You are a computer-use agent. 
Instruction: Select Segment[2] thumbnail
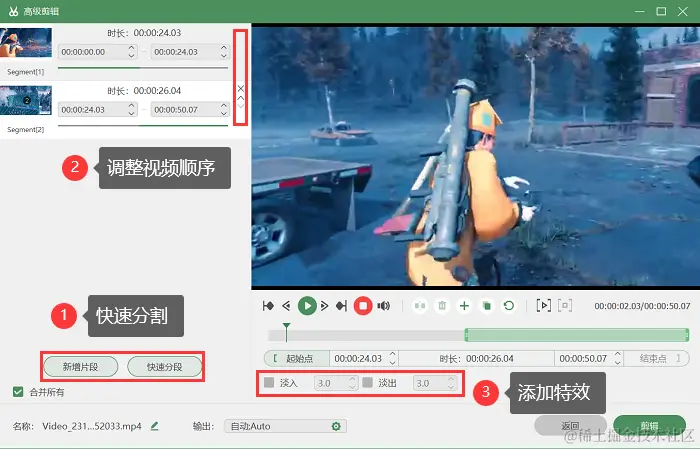pyautogui.click(x=26, y=100)
